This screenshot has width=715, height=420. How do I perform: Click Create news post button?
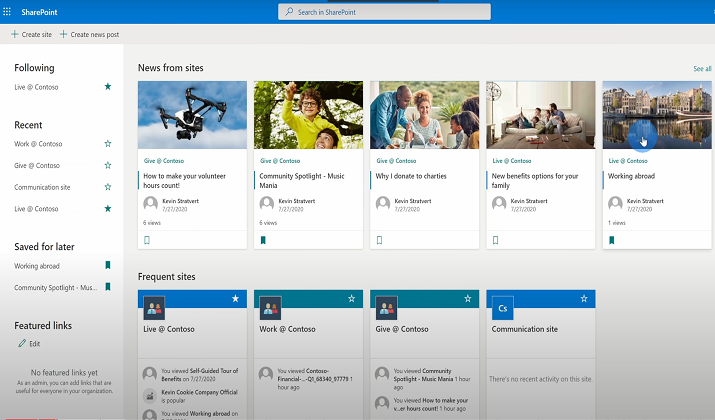(x=89, y=34)
